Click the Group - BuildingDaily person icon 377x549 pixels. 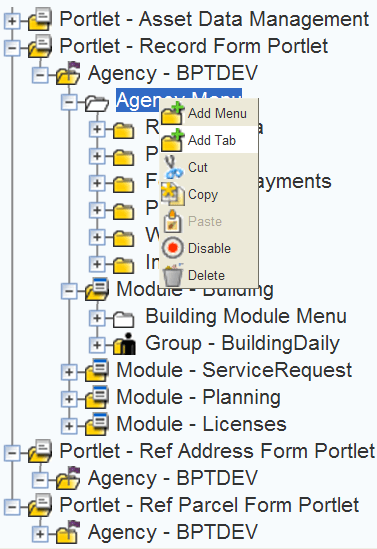[x=125, y=343]
